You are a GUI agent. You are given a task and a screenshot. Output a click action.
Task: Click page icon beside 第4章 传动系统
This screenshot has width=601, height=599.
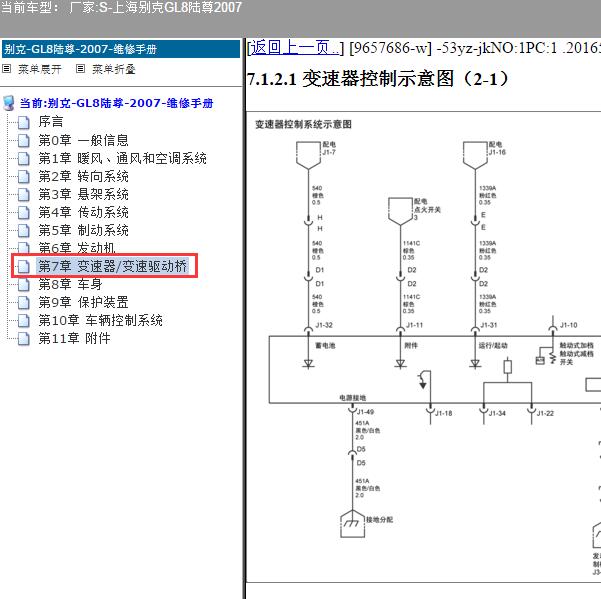click(x=24, y=212)
